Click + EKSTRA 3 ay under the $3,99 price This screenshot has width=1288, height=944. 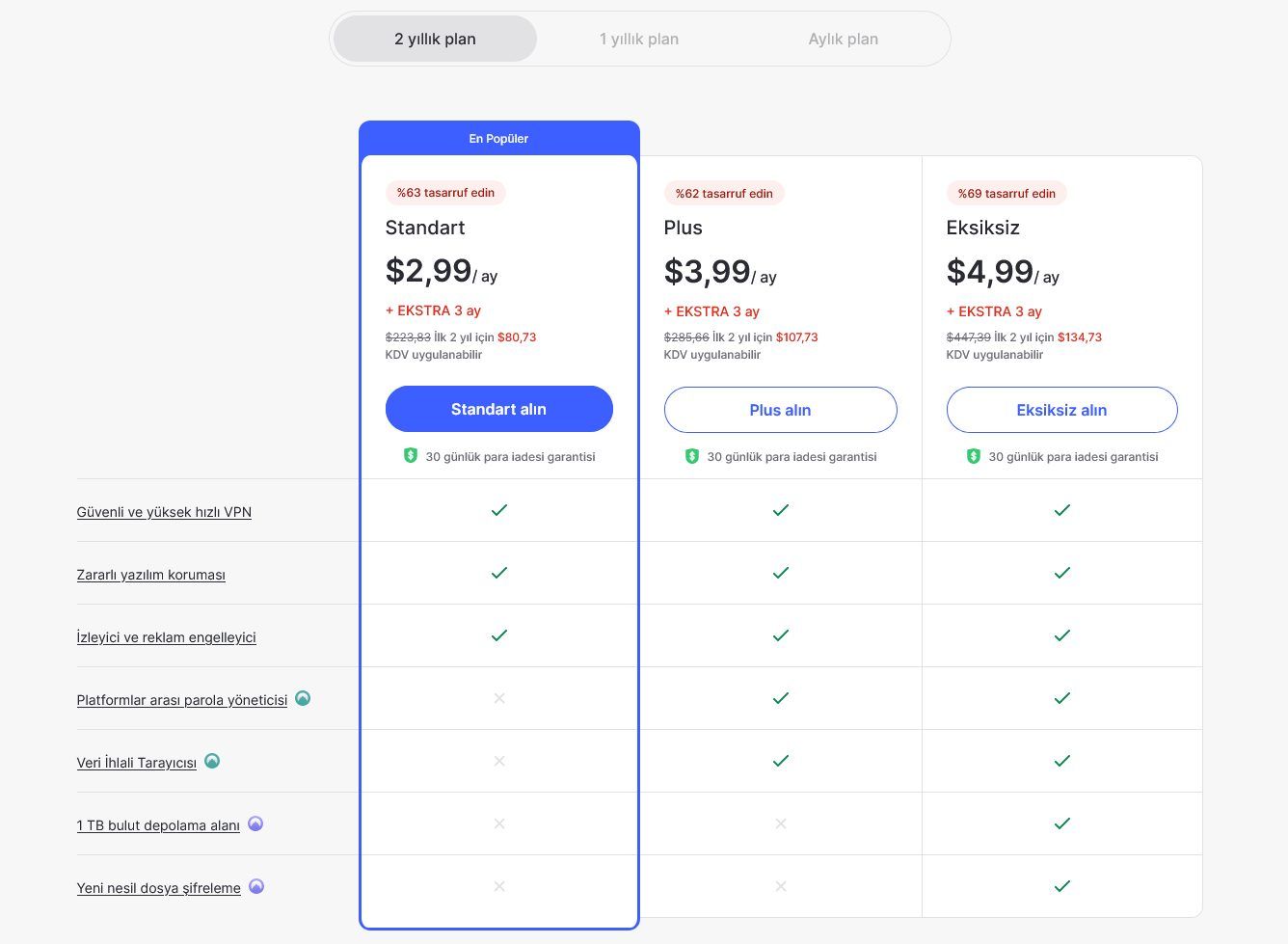(x=711, y=311)
